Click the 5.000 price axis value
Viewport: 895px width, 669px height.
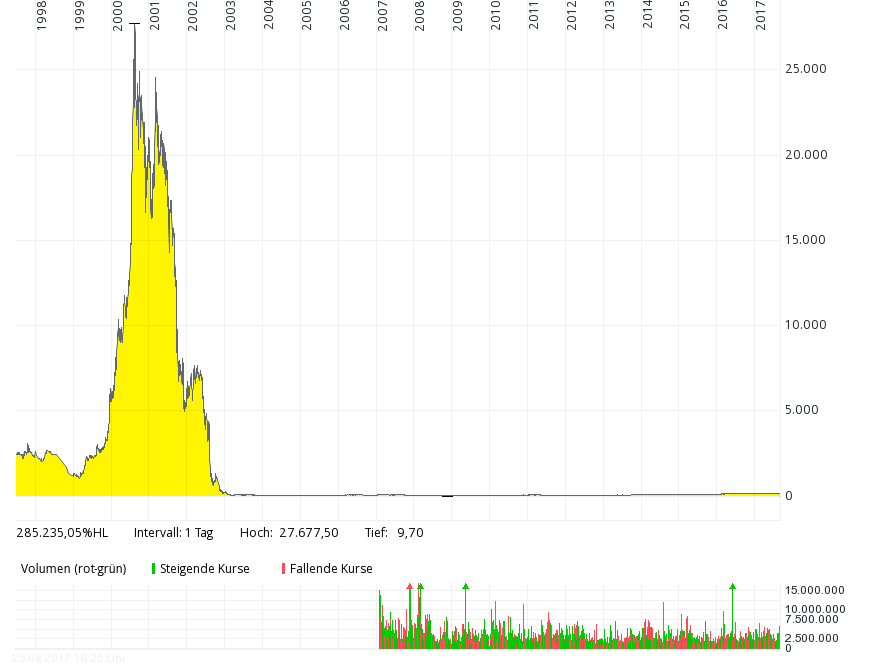[x=801, y=410]
